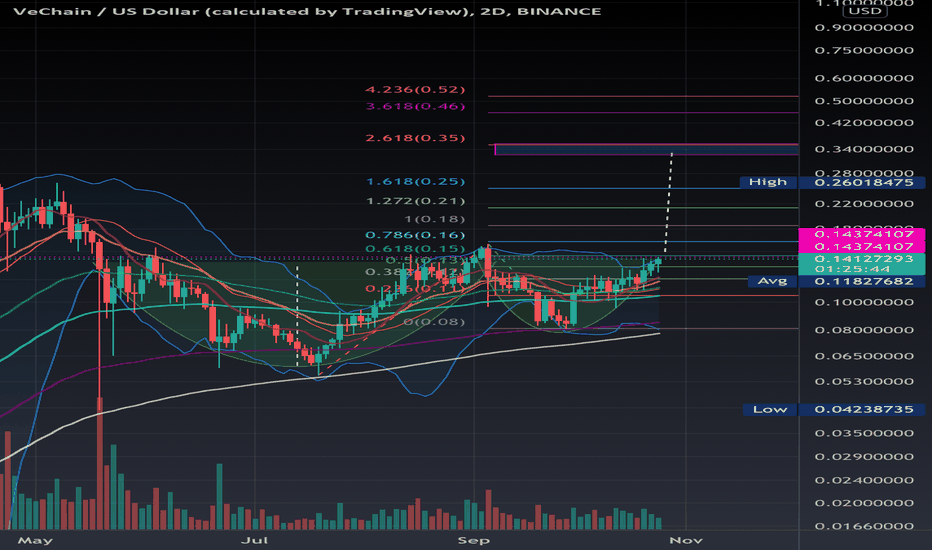The width and height of the screenshot is (932, 550).
Task: Click the Low price label
Action: pyautogui.click(x=770, y=409)
